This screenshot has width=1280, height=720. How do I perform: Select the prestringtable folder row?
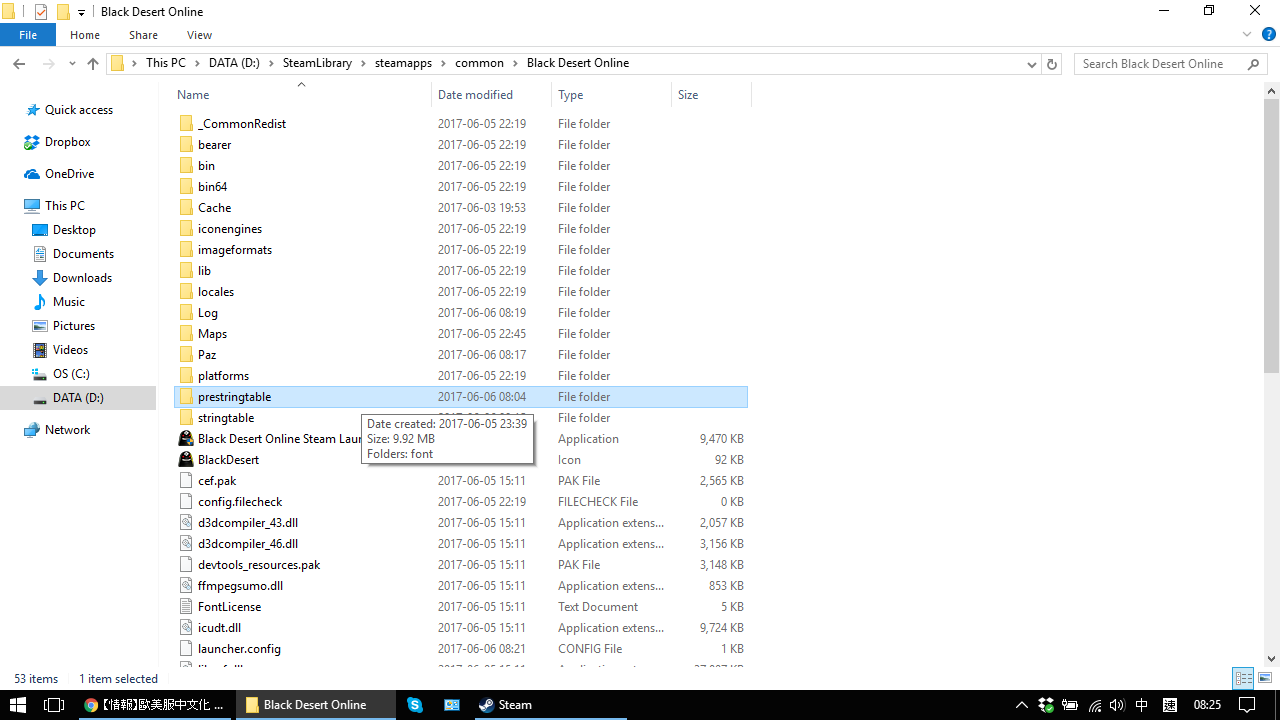pyautogui.click(x=461, y=397)
